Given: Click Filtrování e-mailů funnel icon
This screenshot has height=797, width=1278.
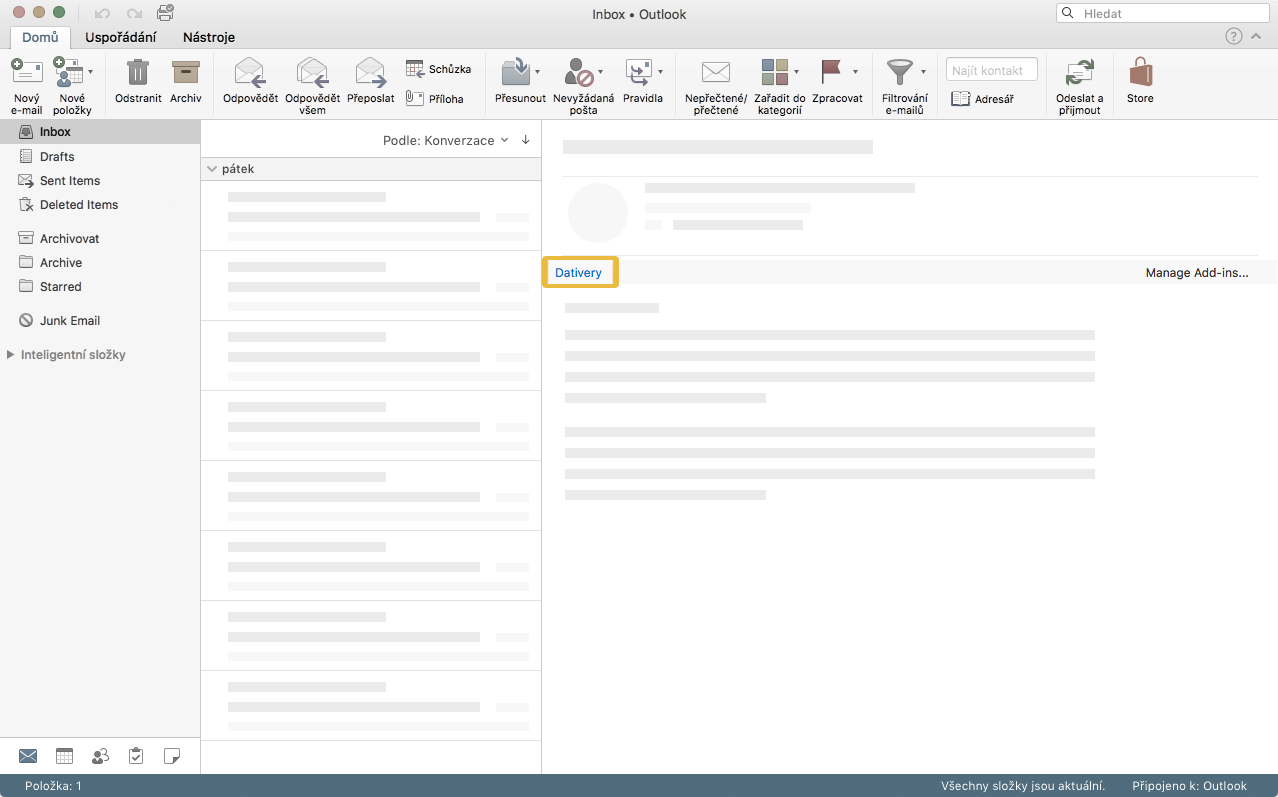Looking at the screenshot, I should [x=900, y=72].
